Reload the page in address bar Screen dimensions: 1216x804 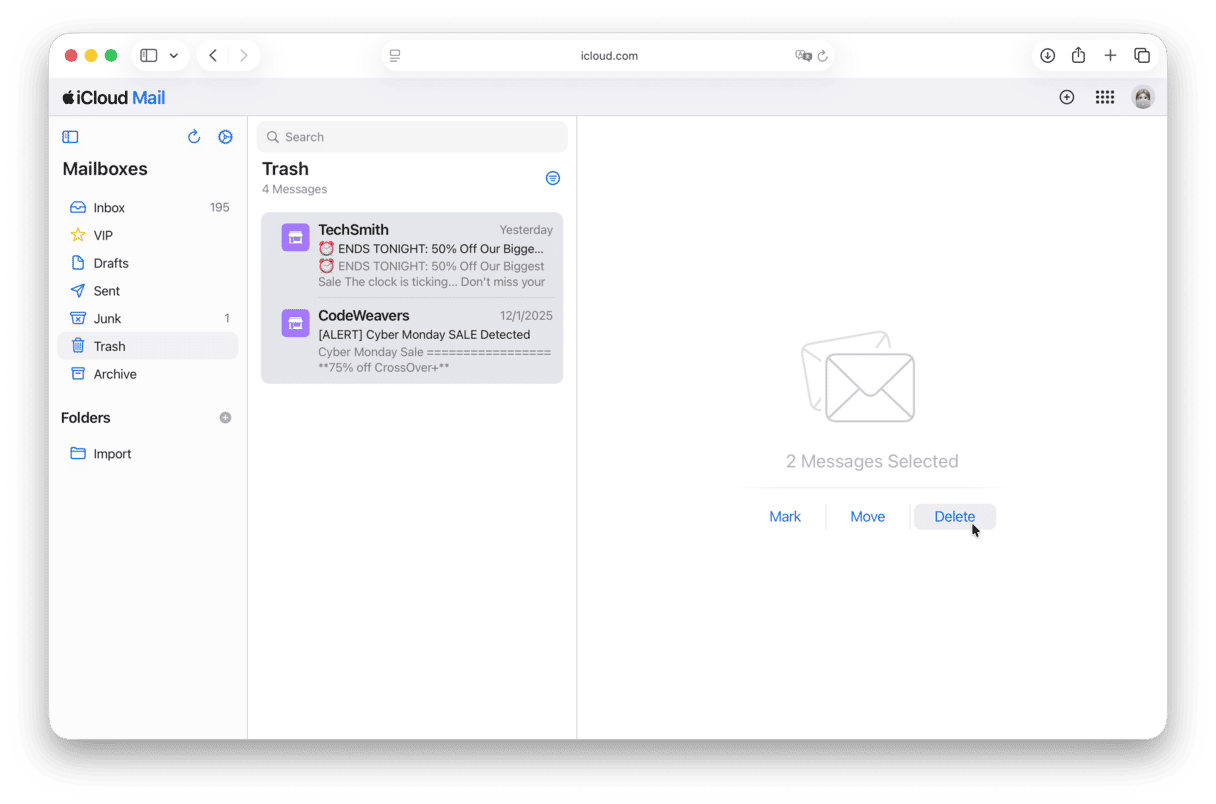tap(823, 56)
